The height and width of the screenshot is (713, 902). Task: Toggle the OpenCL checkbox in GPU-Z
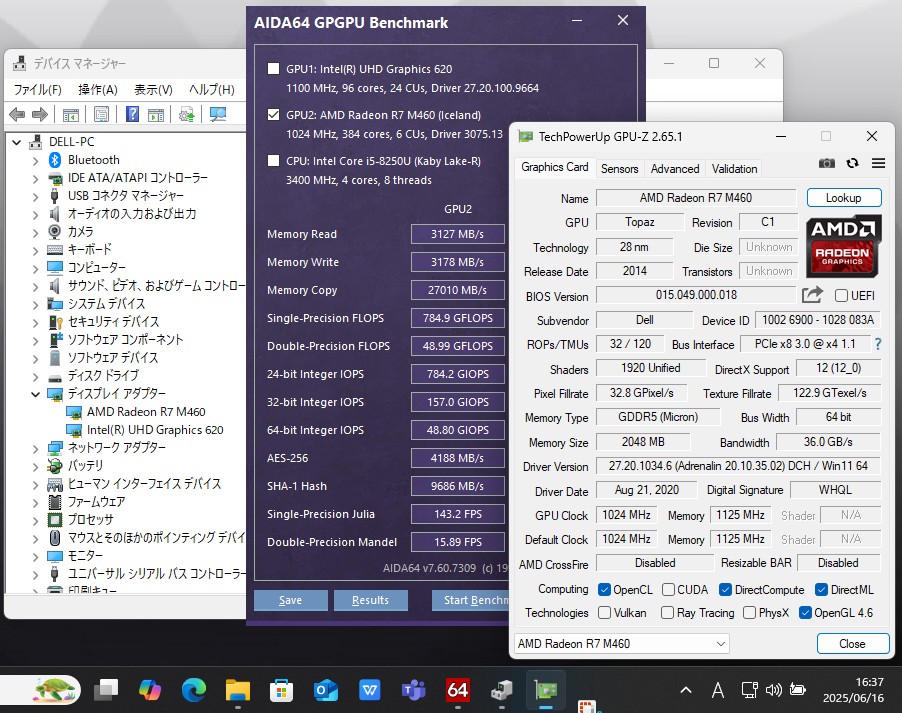[604, 589]
